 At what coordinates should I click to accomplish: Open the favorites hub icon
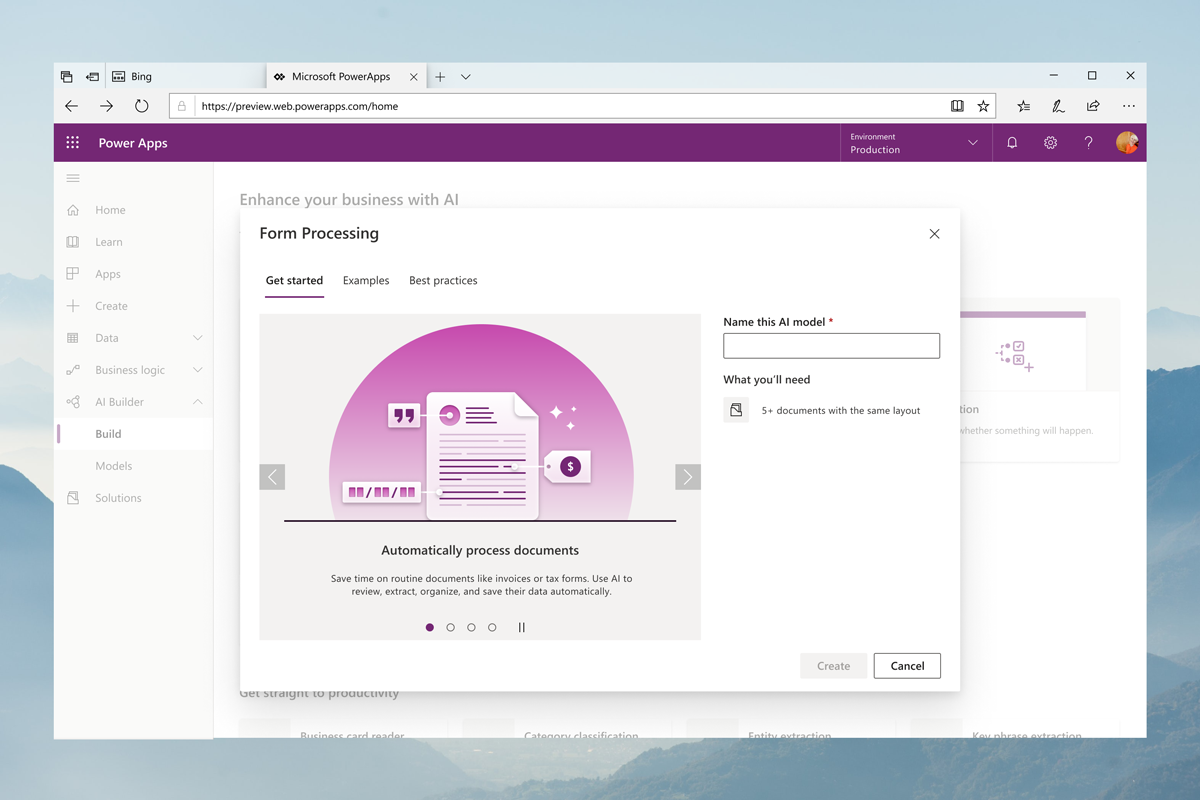[x=1023, y=106]
